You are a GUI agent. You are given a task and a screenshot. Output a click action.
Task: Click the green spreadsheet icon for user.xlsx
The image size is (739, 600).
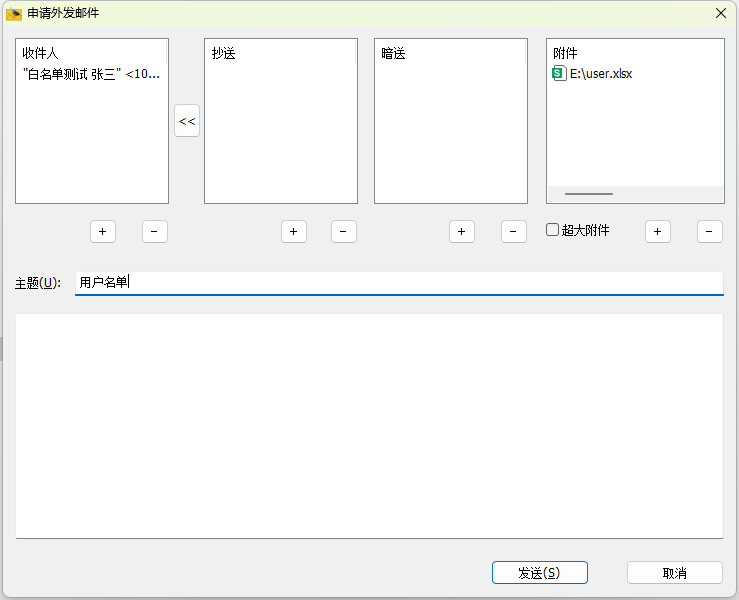click(x=559, y=73)
